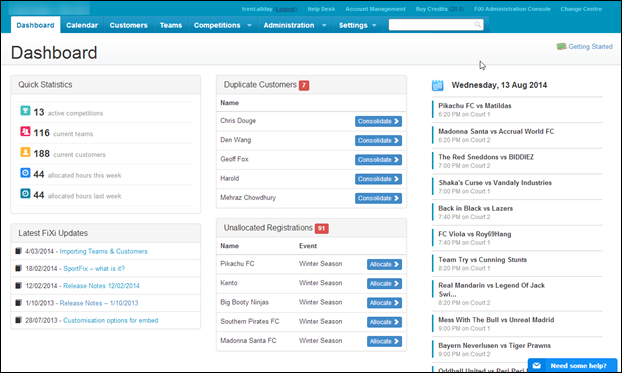The width and height of the screenshot is (622, 373).
Task: Click the current teams pink icon
Action: coord(25,131)
